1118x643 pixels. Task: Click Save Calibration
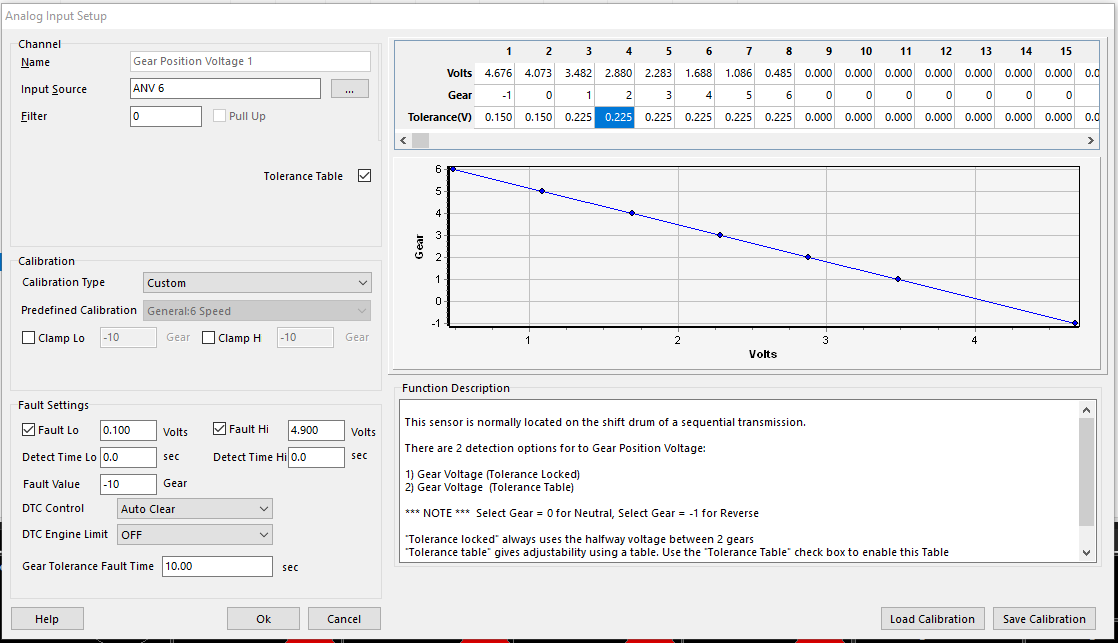click(x=1044, y=619)
